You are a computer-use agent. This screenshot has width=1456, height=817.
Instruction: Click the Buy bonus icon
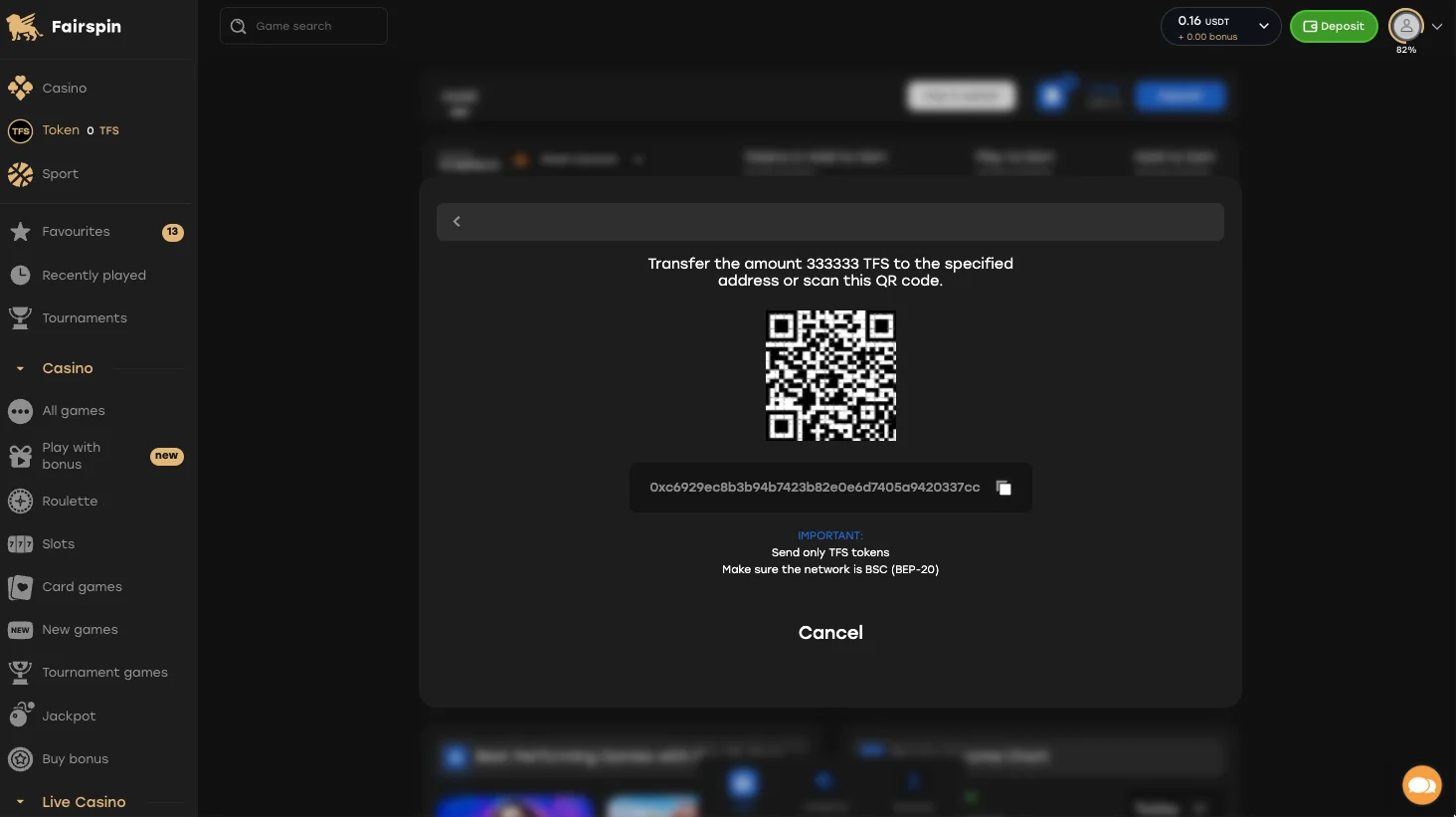[x=20, y=759]
